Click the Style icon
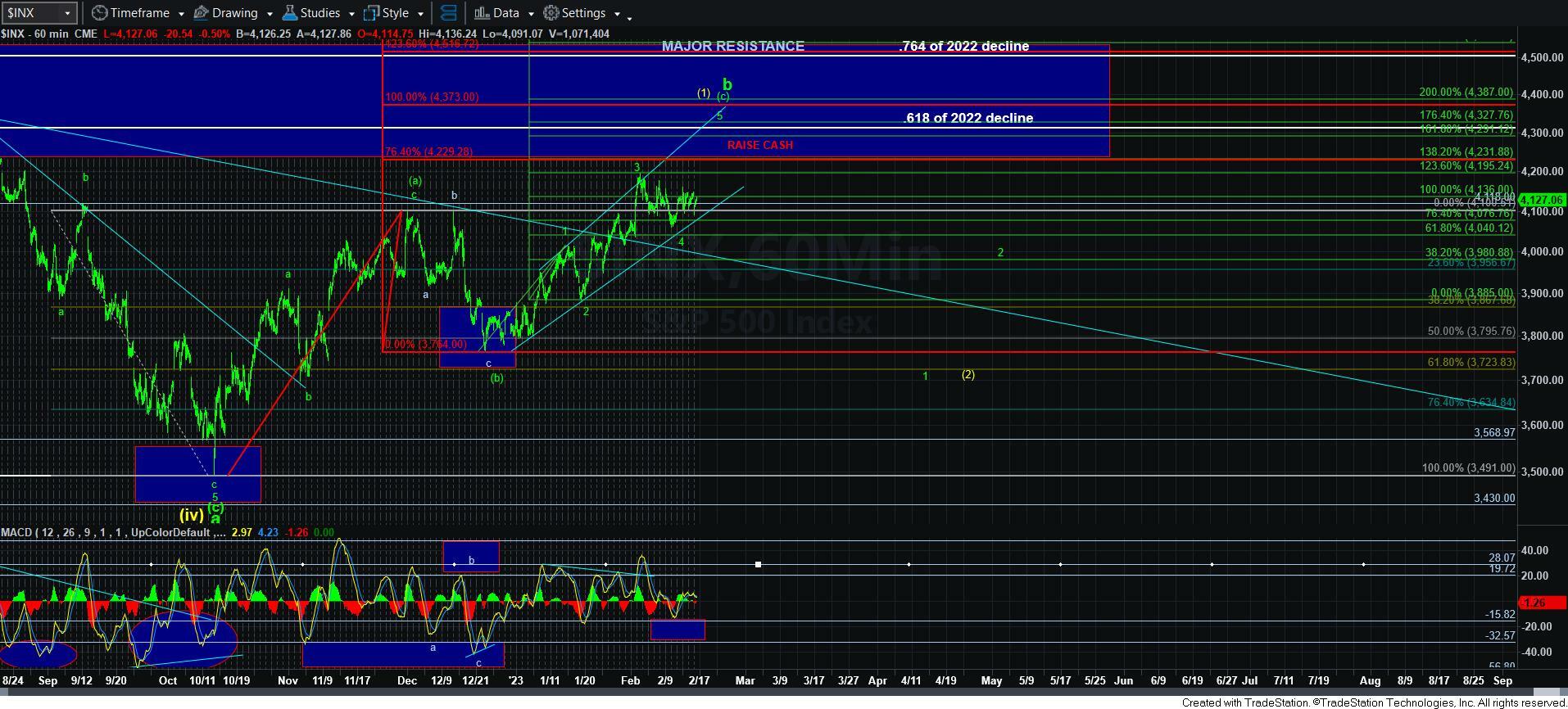The width and height of the screenshot is (1568, 709). coord(371,13)
